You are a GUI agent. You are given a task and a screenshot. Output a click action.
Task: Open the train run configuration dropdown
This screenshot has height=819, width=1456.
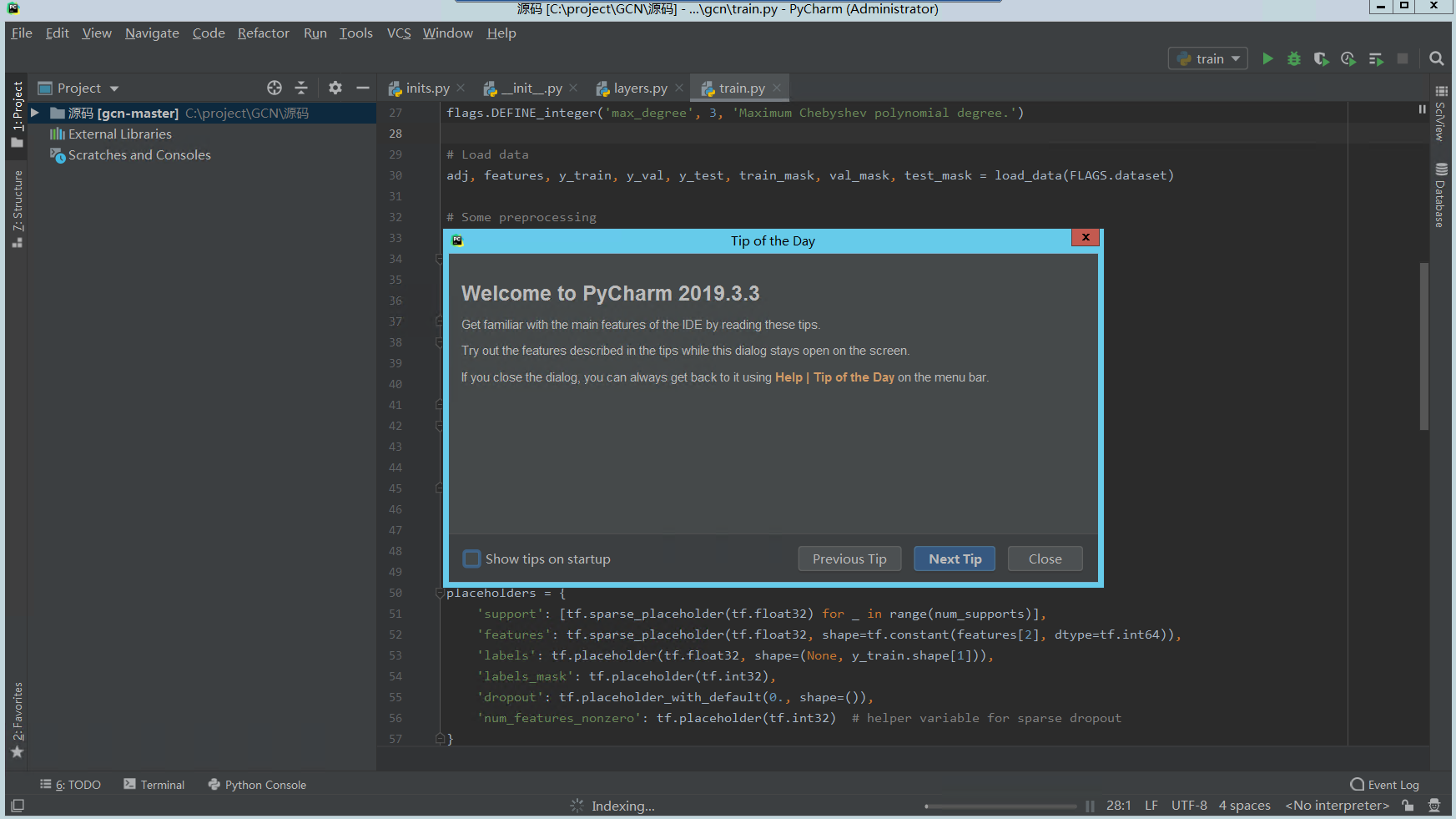click(x=1208, y=58)
